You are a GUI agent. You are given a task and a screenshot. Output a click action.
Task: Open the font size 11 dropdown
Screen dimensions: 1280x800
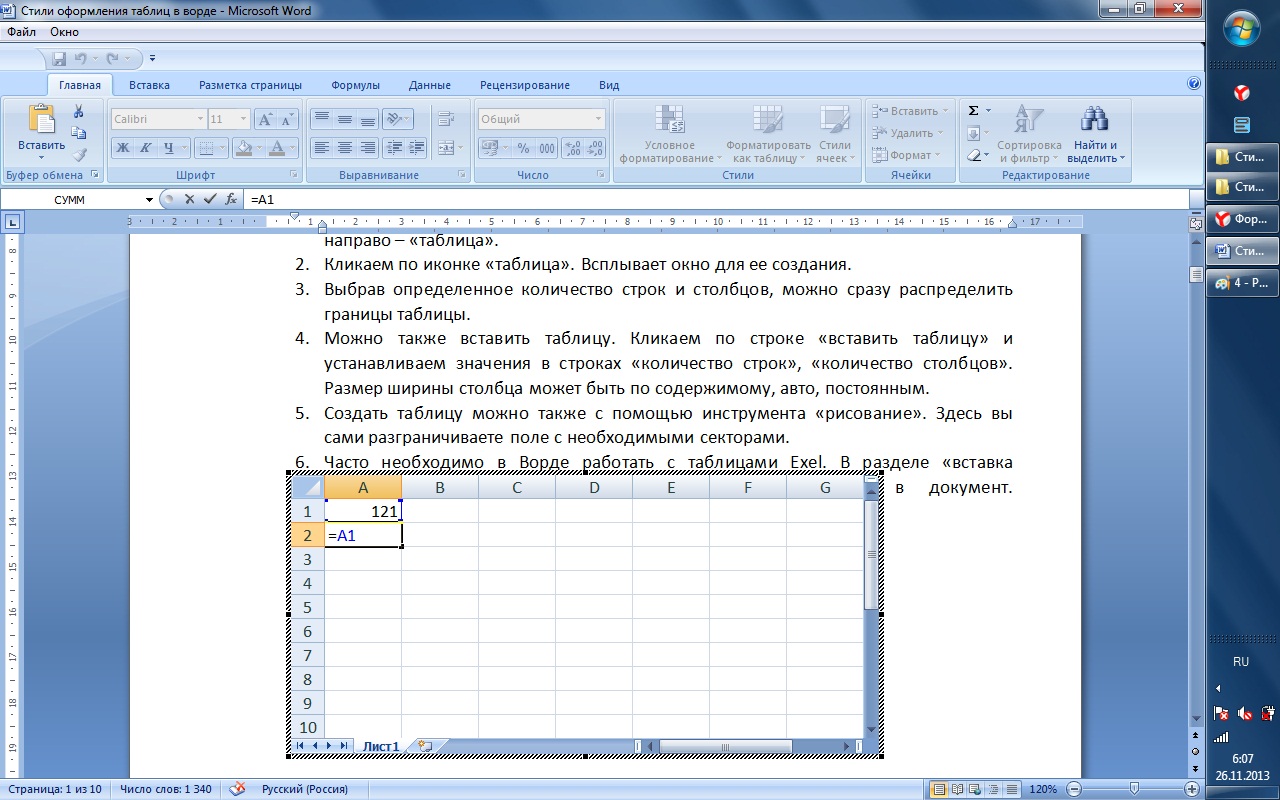pos(243,119)
